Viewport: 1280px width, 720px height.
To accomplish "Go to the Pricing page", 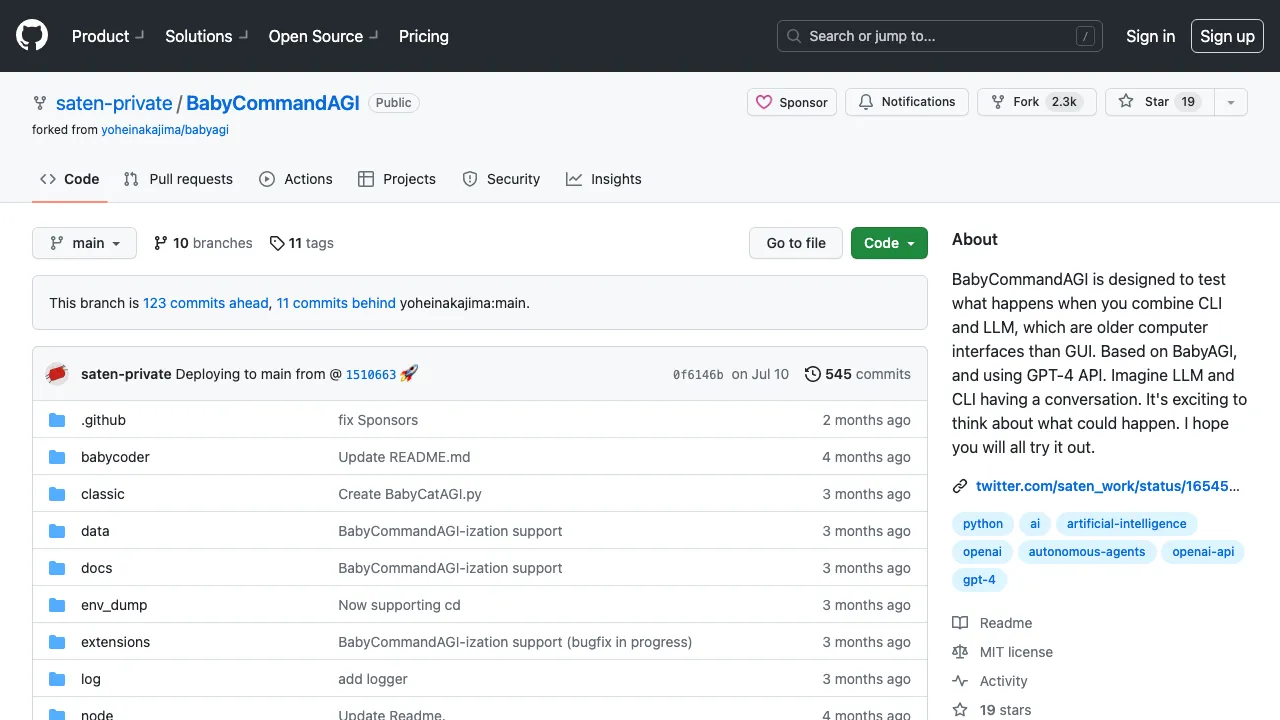I will (424, 36).
